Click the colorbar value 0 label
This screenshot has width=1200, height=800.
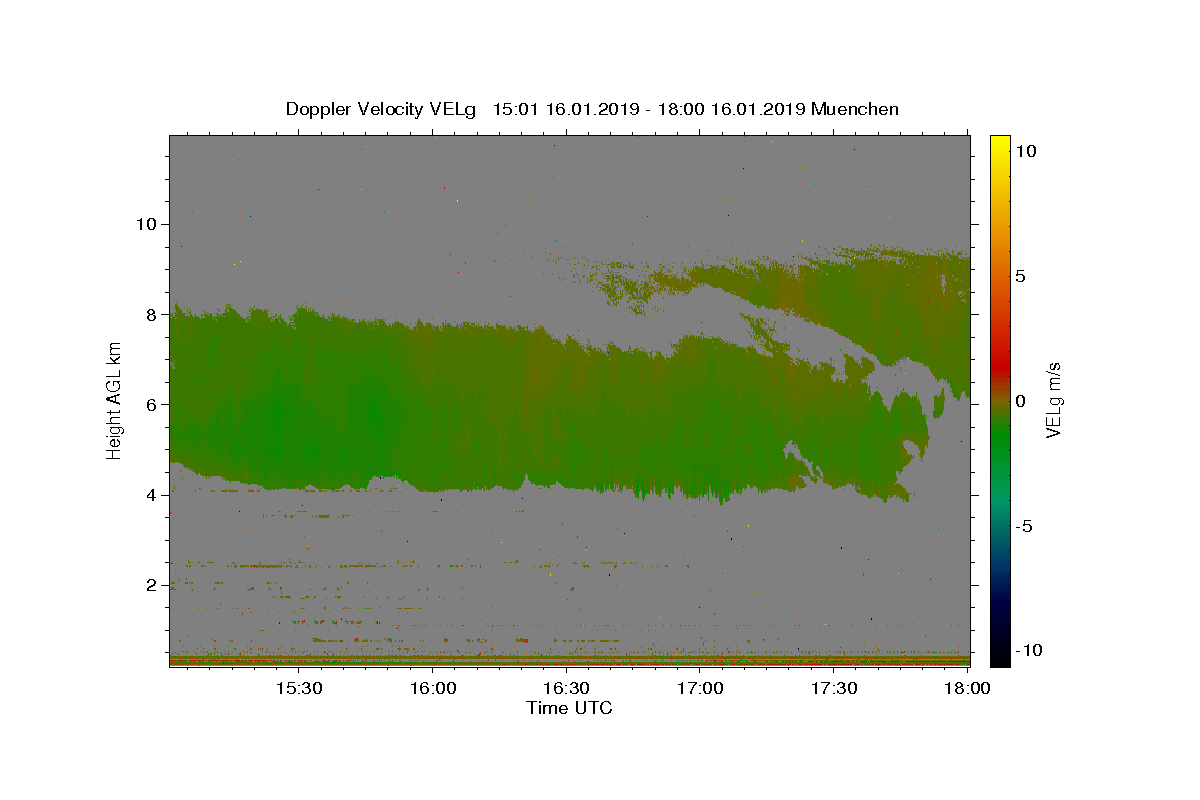(1020, 401)
